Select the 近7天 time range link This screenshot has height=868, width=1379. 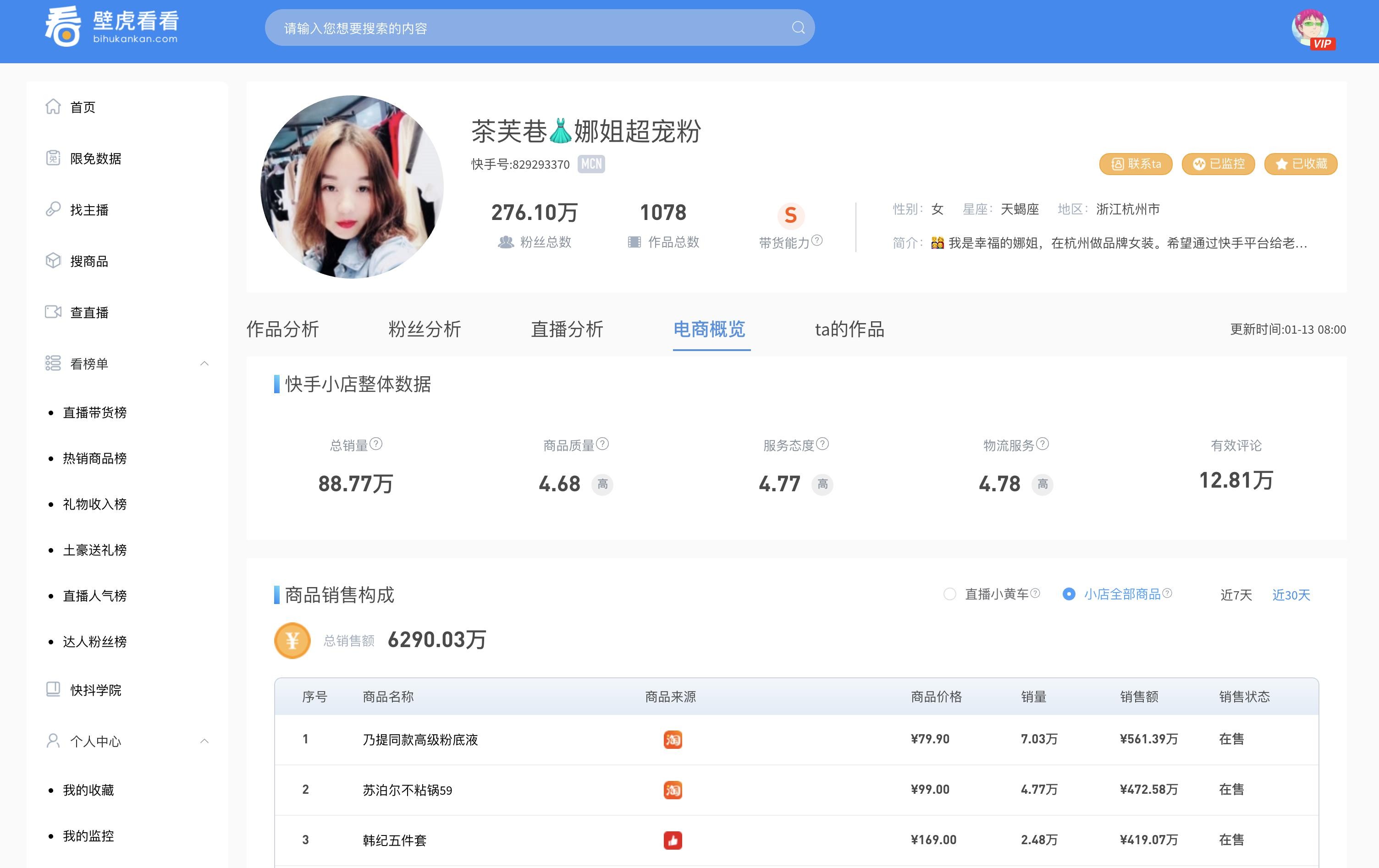tap(1236, 595)
